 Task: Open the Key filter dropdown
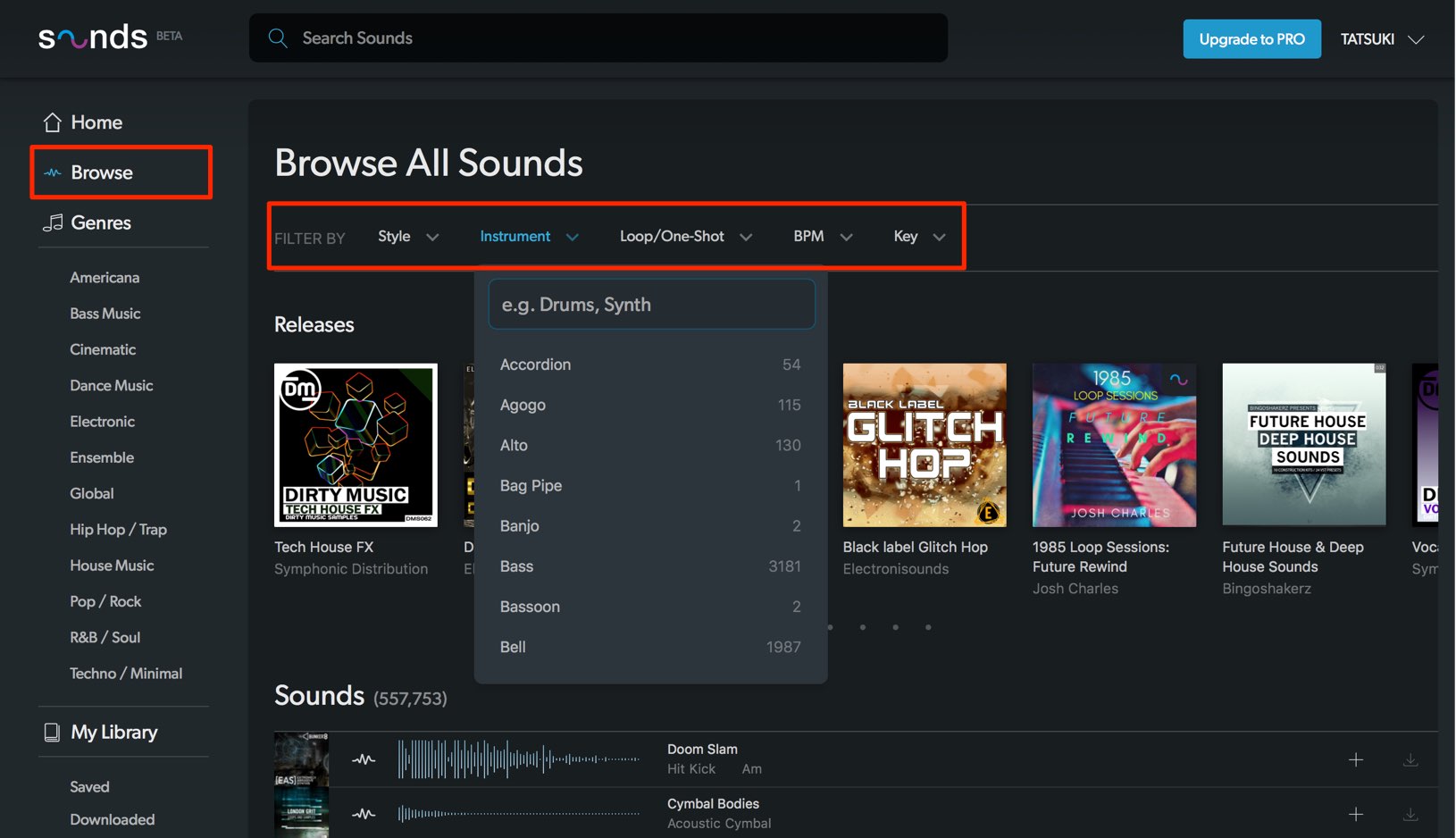tap(919, 237)
